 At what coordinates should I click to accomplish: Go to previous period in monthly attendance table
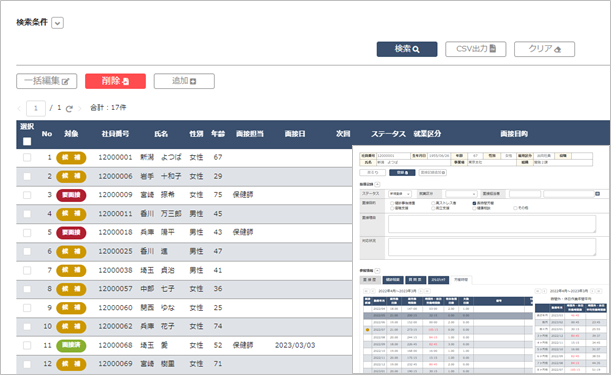tap(373, 291)
